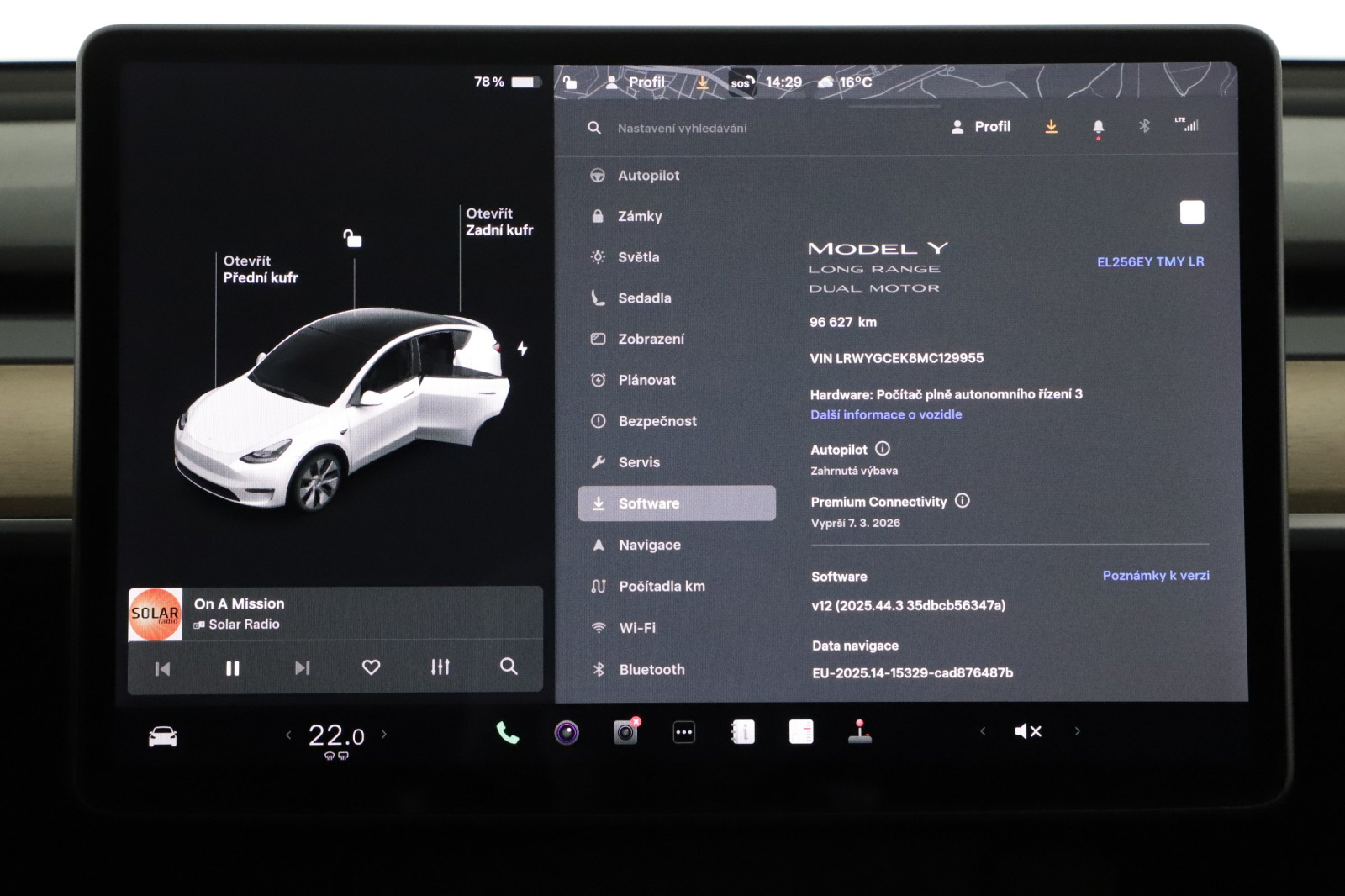Tap the notification bell icon
This screenshot has width=1345, height=896.
[1098, 127]
